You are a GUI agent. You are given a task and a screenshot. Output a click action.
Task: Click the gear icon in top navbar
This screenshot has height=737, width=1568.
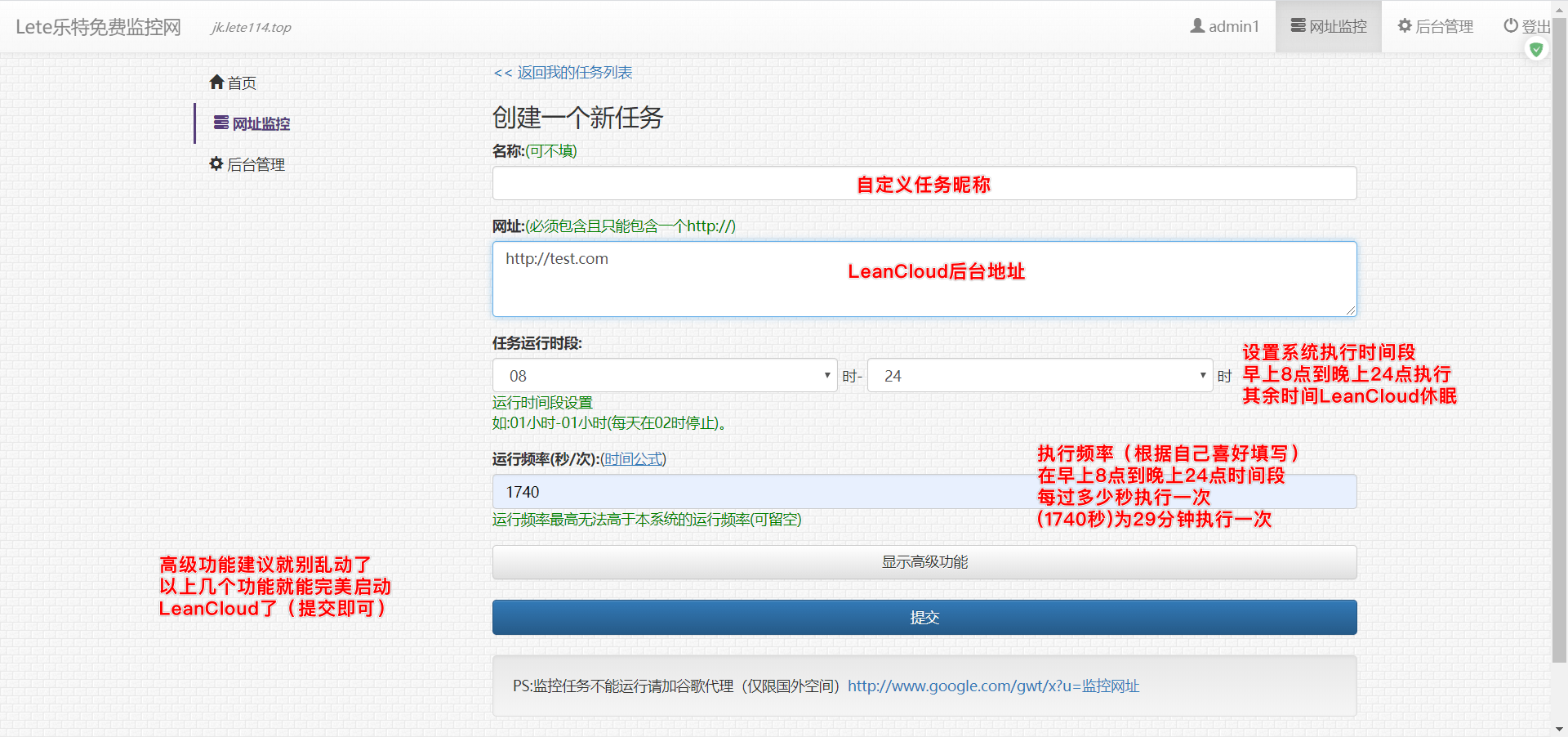click(x=1405, y=26)
